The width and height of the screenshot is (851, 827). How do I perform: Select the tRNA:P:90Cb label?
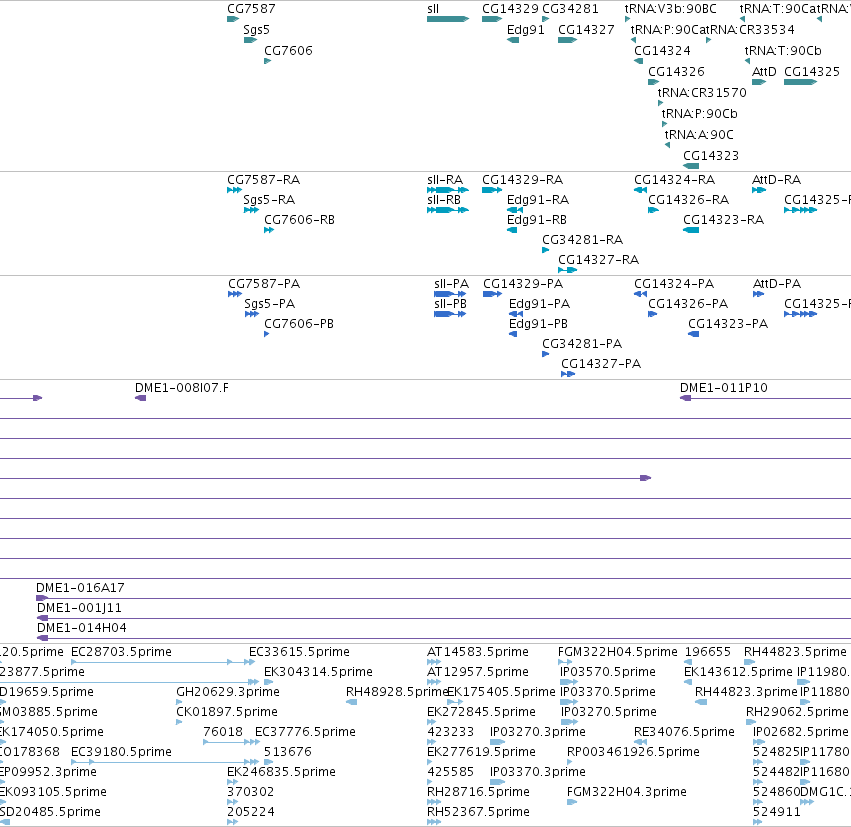tap(699, 114)
